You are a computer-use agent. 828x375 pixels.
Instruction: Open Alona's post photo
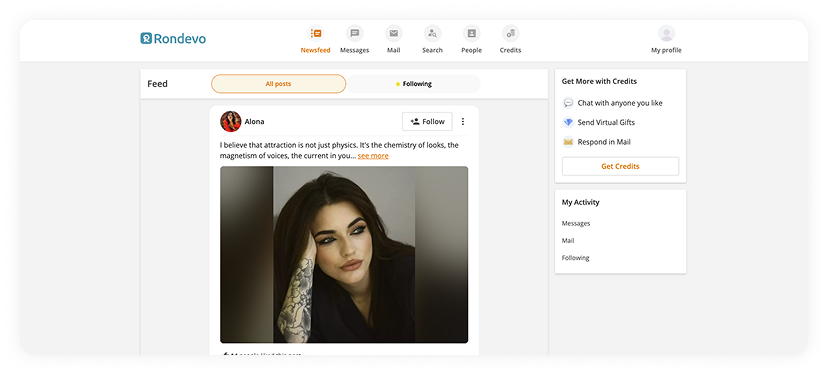[x=344, y=255]
